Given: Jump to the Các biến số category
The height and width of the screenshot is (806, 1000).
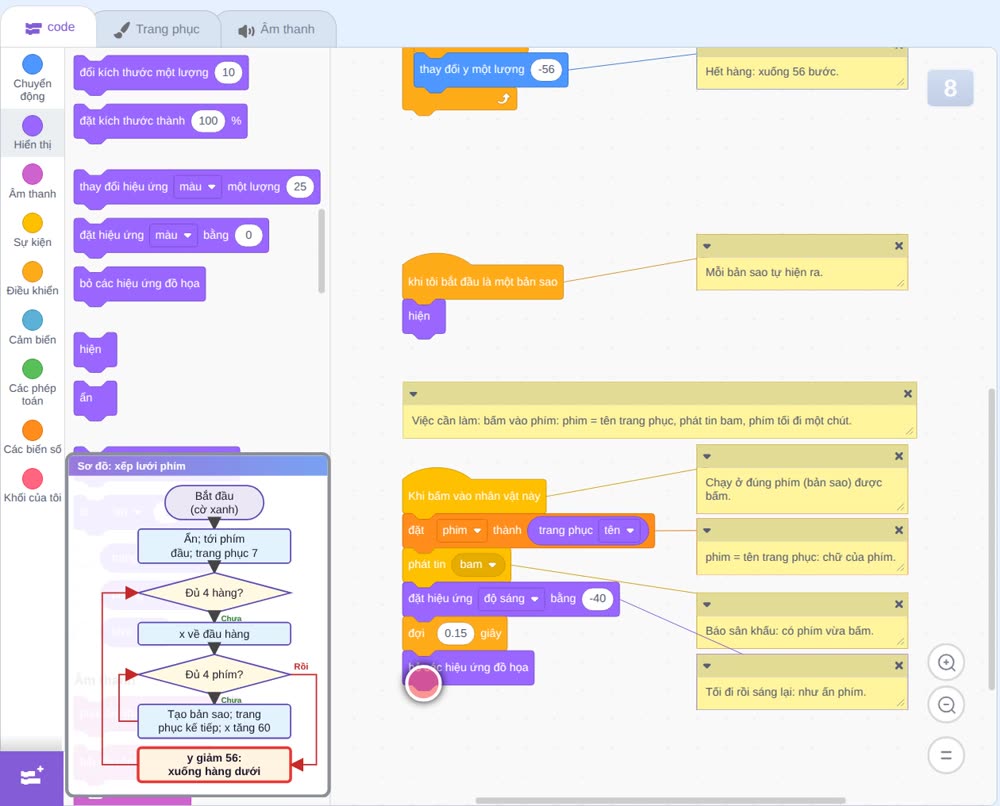Looking at the screenshot, I should [x=32, y=437].
